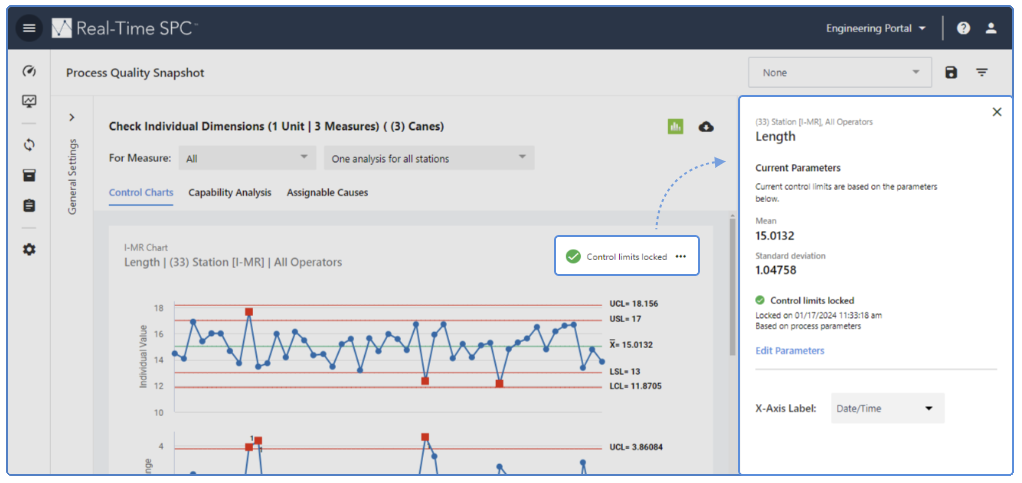Click the cloud download icon
The height and width of the screenshot is (483, 1022).
click(x=706, y=127)
